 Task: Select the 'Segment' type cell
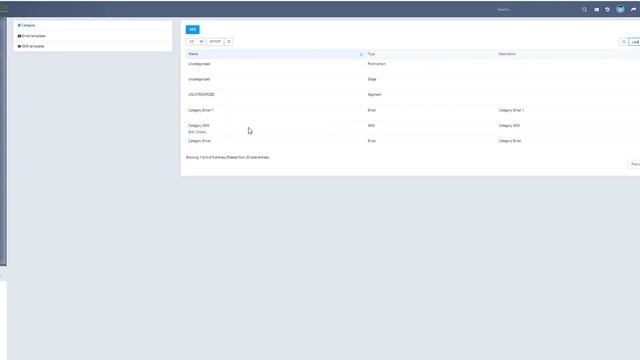tap(374, 95)
